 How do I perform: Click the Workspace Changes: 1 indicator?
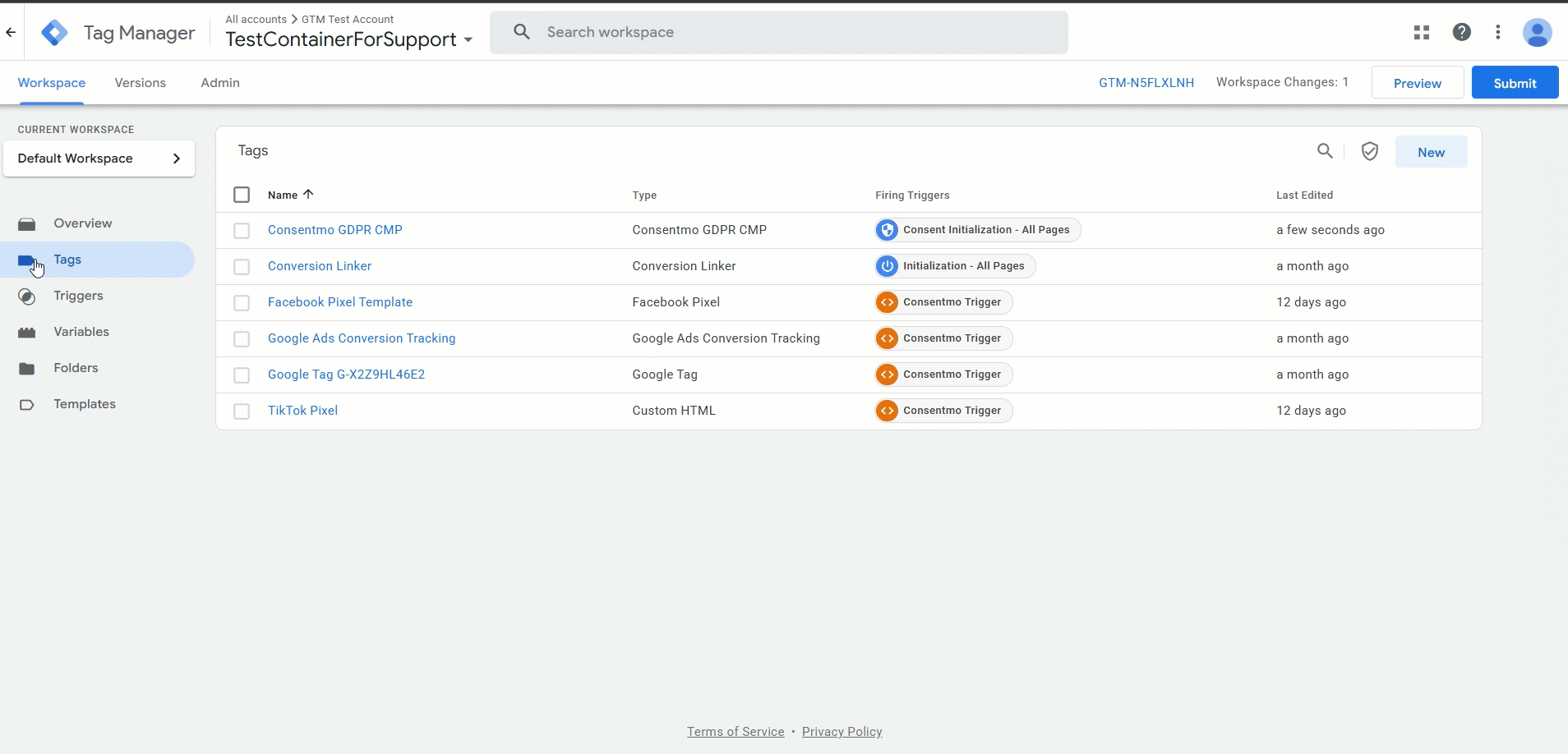(1282, 82)
